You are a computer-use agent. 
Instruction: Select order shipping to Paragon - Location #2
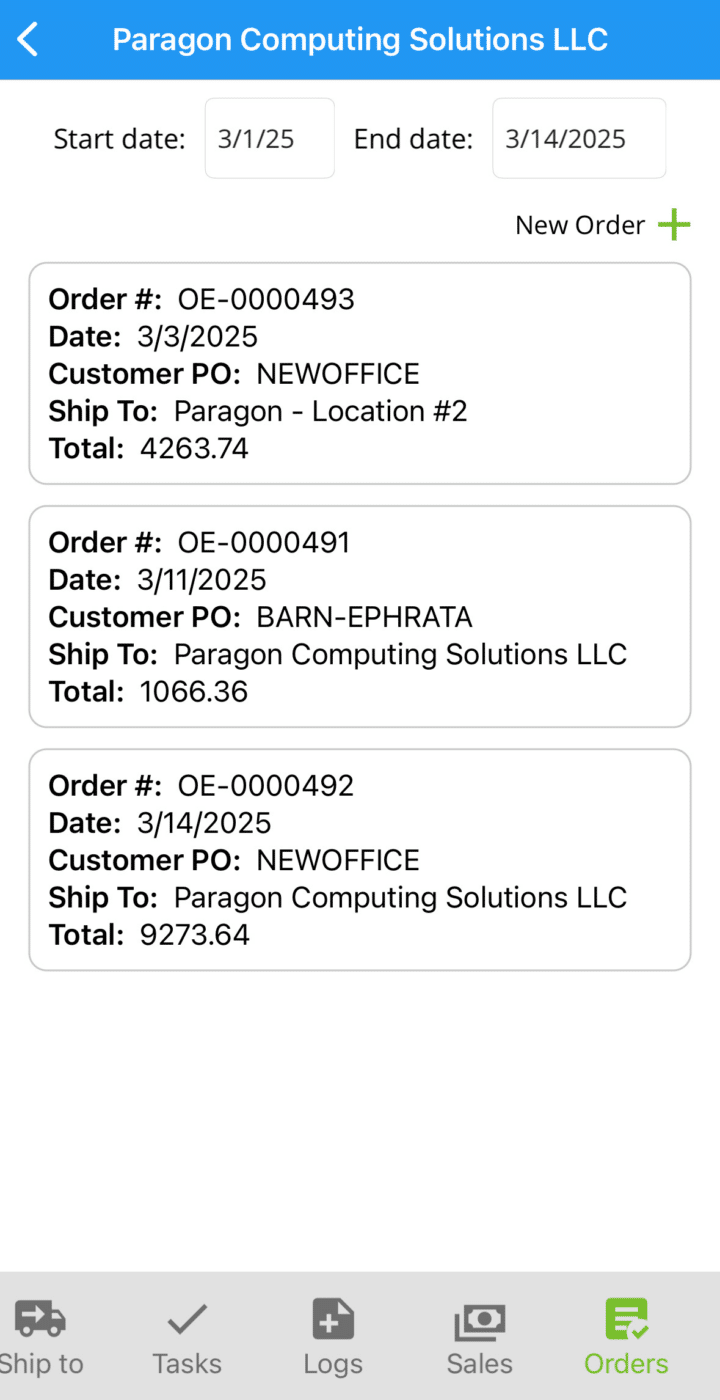coord(360,373)
